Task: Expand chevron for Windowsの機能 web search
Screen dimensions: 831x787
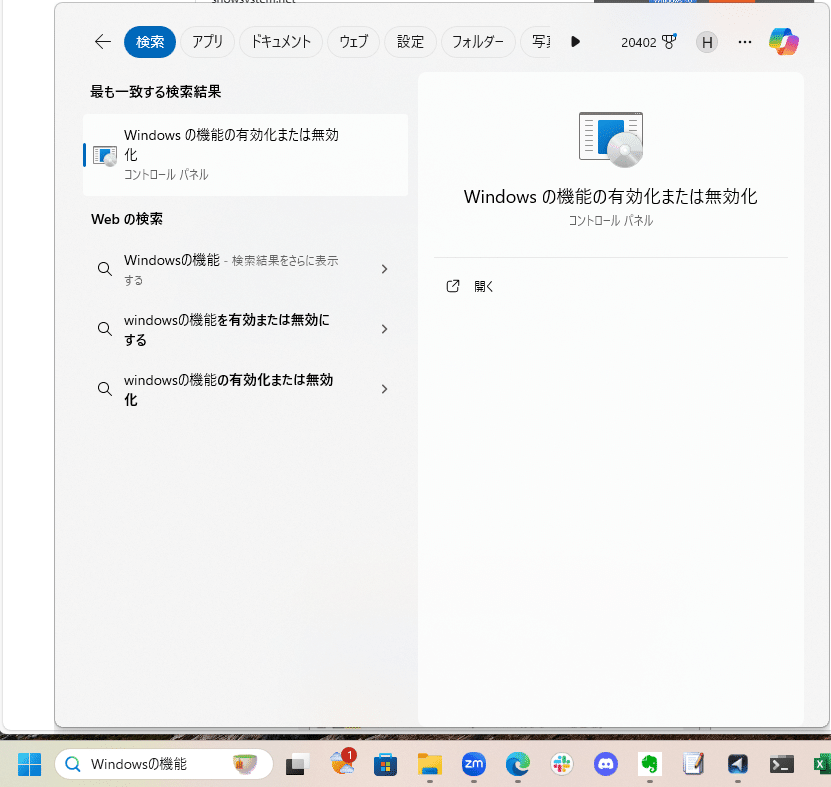Action: [385, 269]
